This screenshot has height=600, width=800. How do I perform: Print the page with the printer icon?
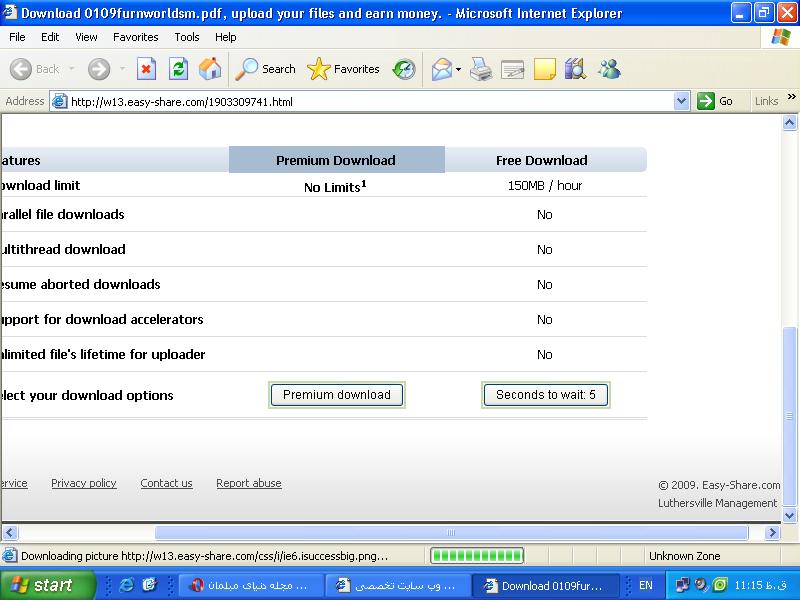[481, 69]
